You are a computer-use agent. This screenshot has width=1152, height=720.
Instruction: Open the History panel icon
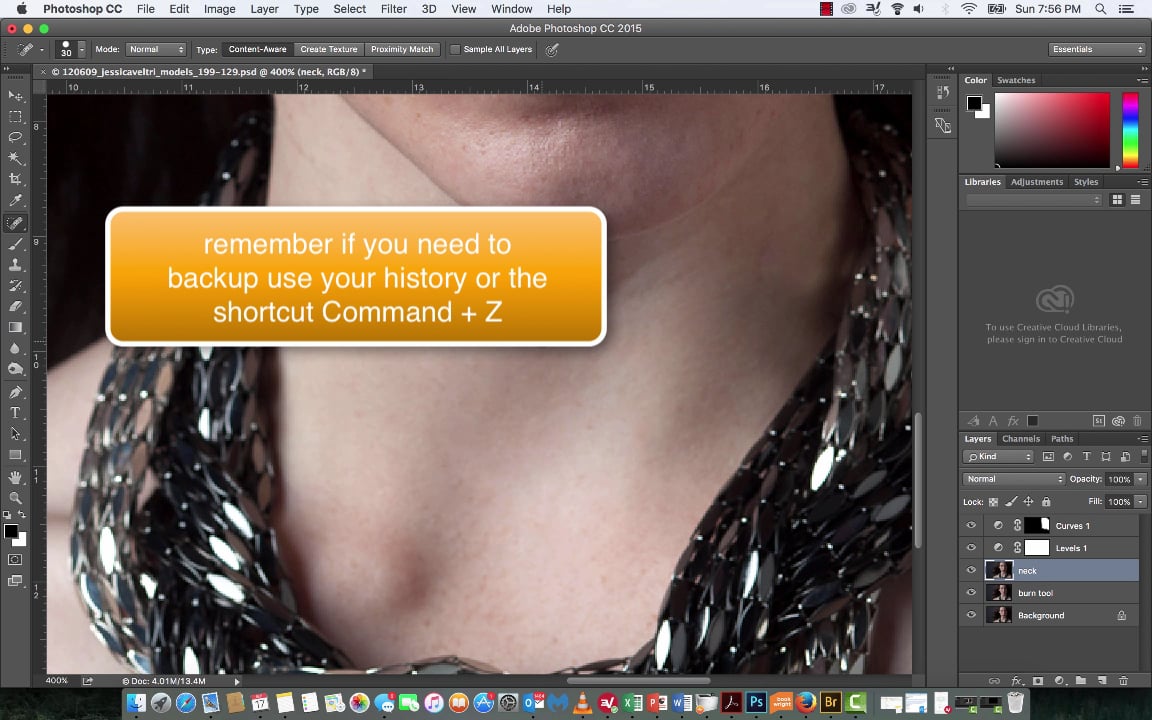(943, 93)
